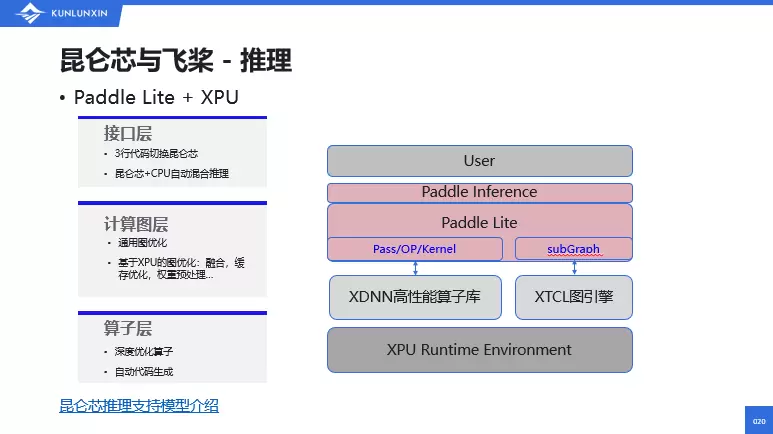
Task: Click the Paddle Inference block
Action: (479, 192)
